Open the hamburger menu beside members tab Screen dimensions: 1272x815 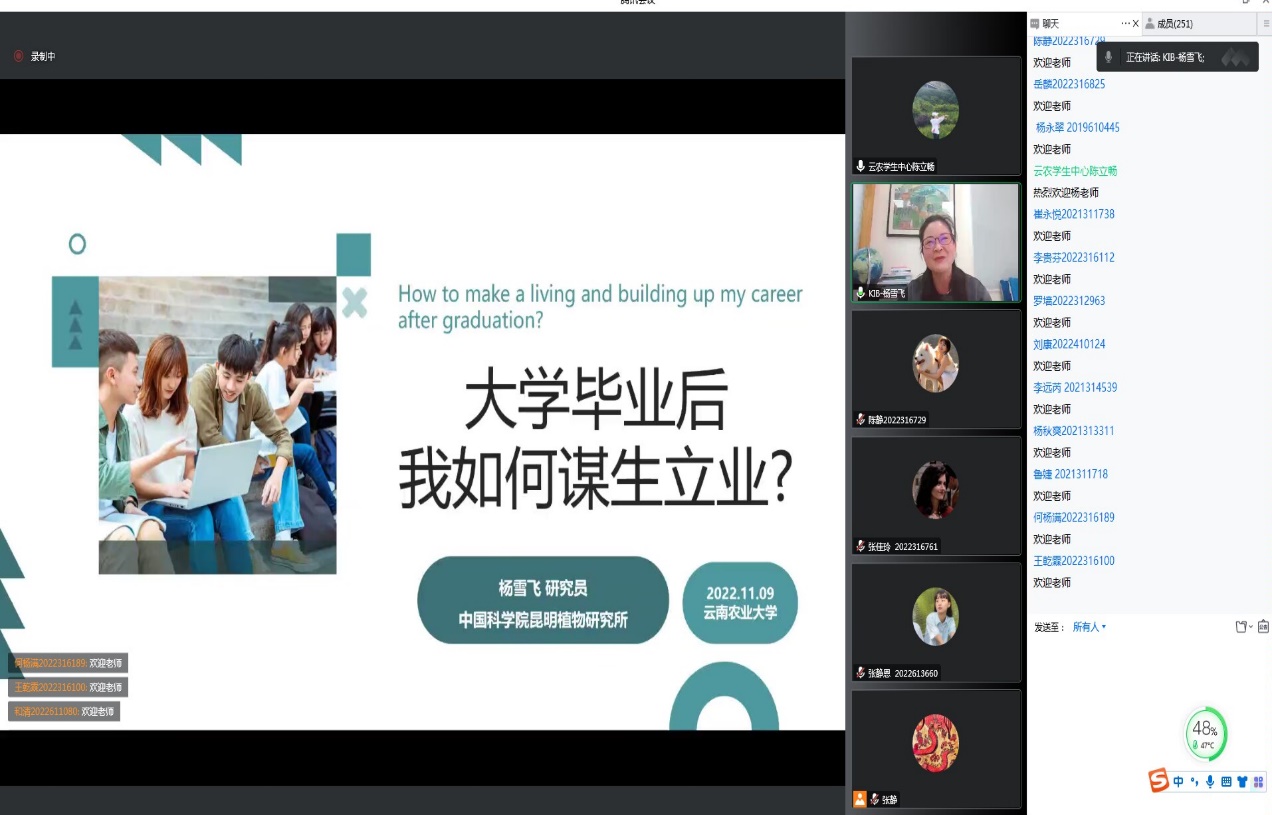(1266, 24)
